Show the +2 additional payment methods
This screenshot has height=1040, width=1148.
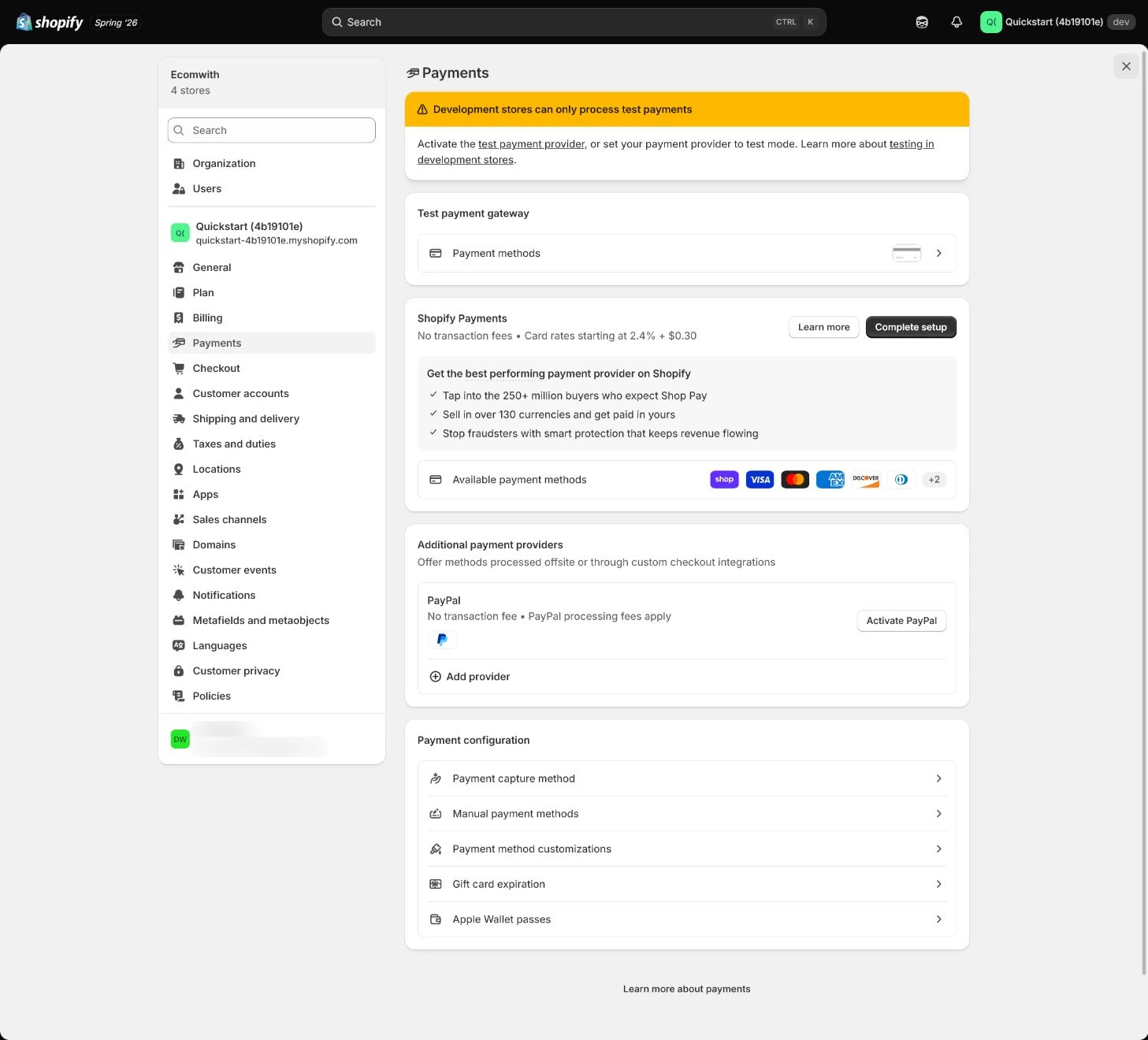[934, 480]
